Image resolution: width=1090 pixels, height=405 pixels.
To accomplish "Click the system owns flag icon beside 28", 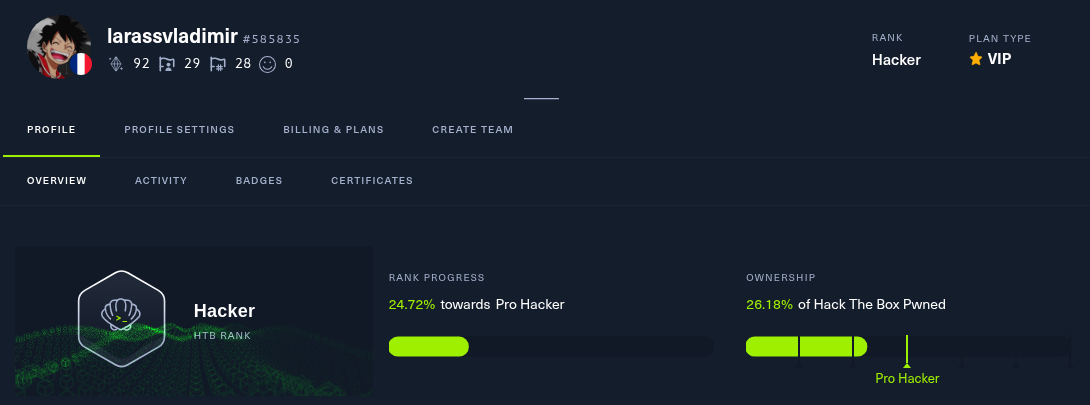I will (218, 64).
